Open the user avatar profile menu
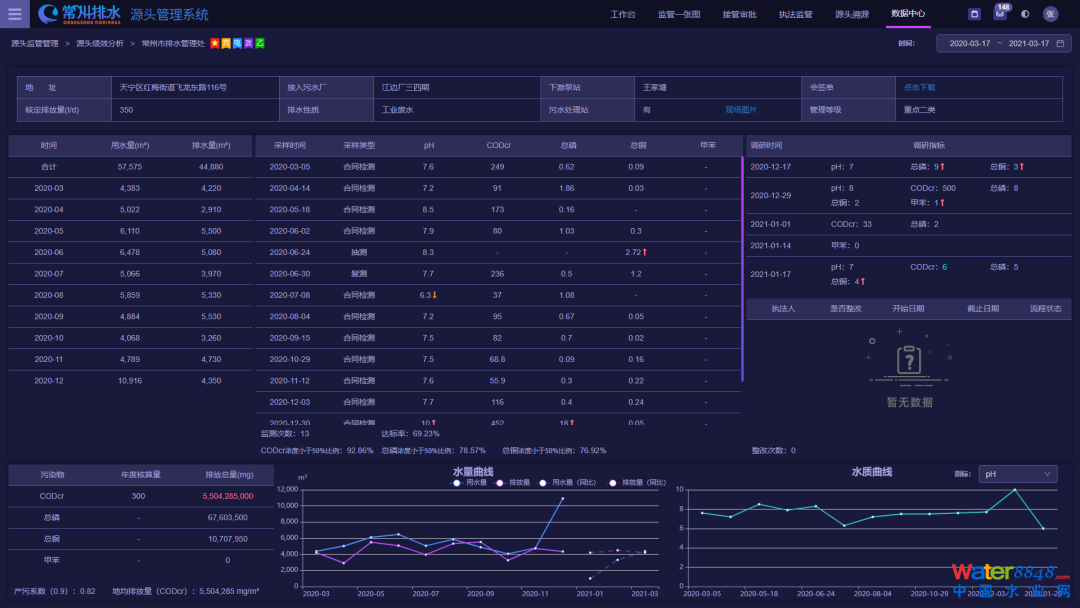 (x=1050, y=14)
